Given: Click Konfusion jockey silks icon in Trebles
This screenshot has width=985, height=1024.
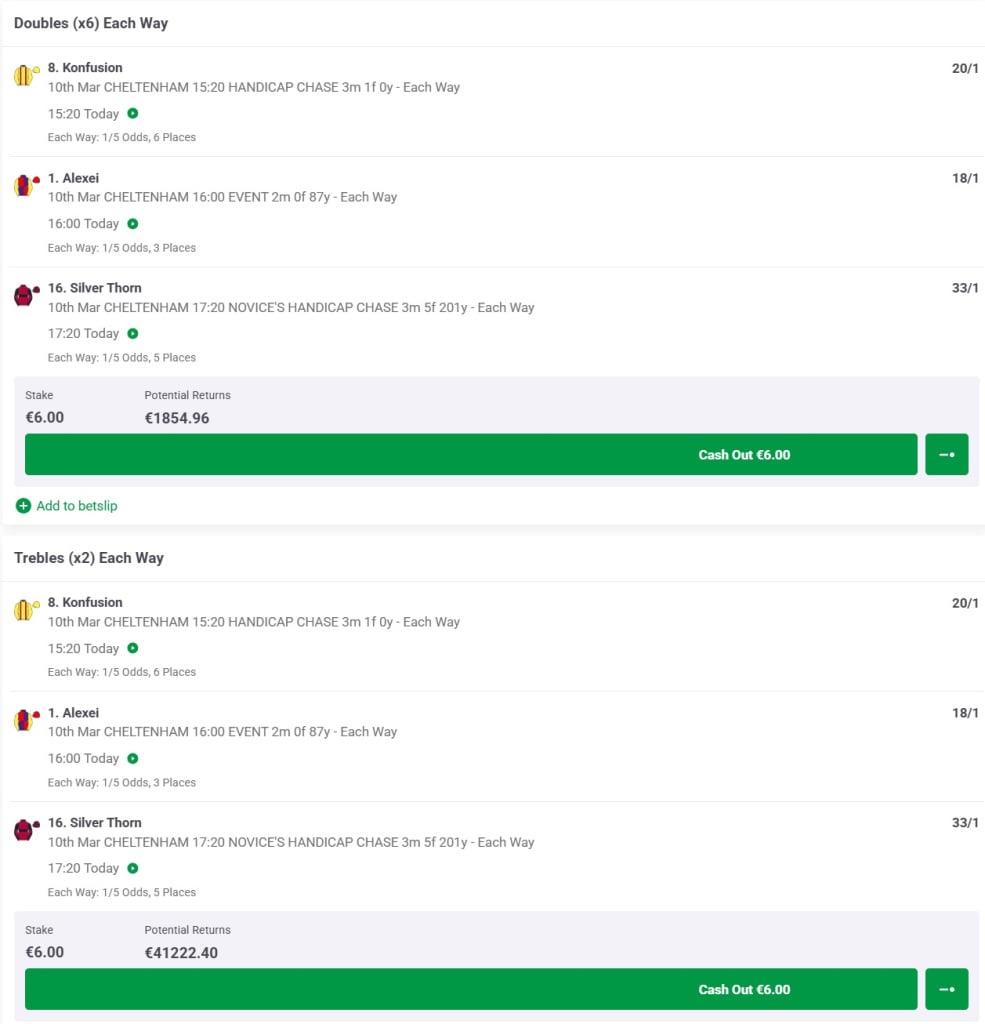Looking at the screenshot, I should pos(26,610).
